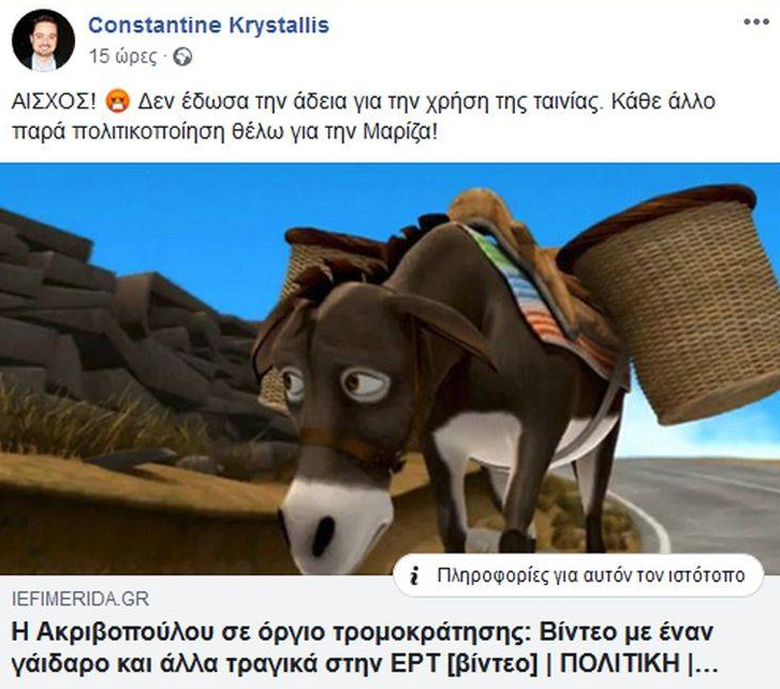This screenshot has width=780, height=689.
Task: Click the '15 ώρες' post timestamp
Action: pyautogui.click(x=123, y=57)
